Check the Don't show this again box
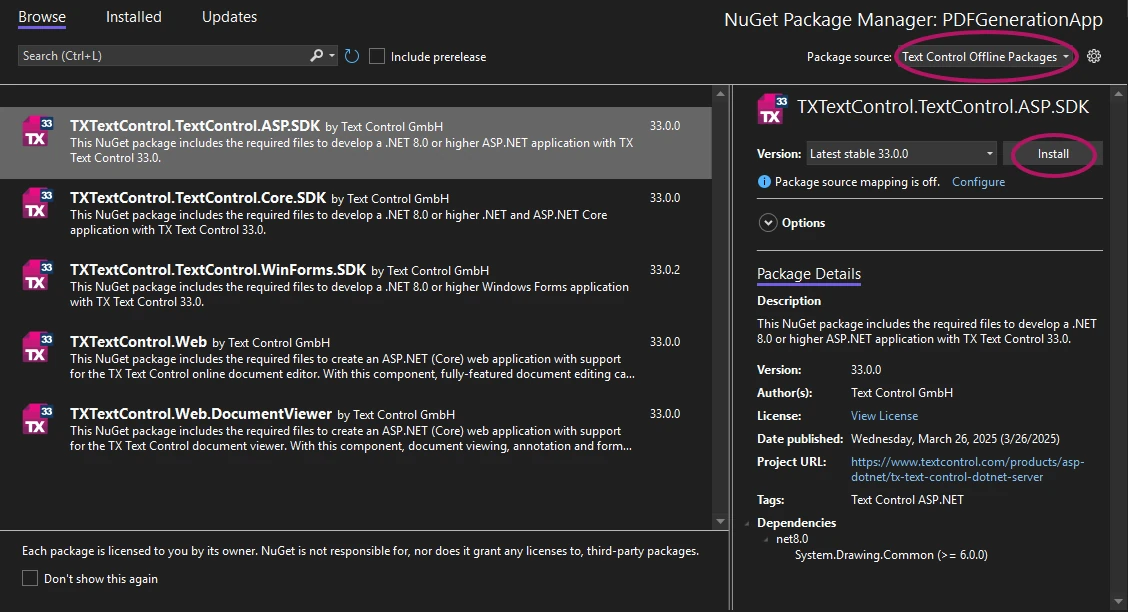The height and width of the screenshot is (612, 1128). click(x=30, y=578)
